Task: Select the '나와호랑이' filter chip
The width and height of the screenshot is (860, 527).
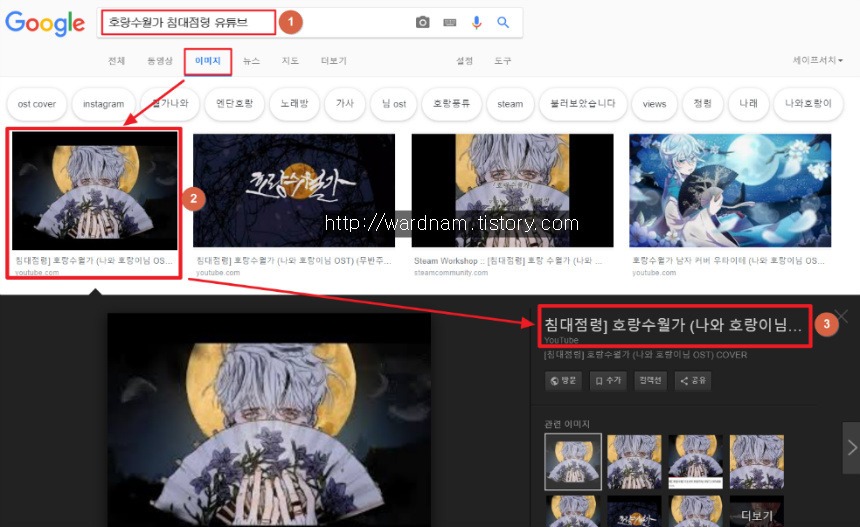Action: point(808,104)
